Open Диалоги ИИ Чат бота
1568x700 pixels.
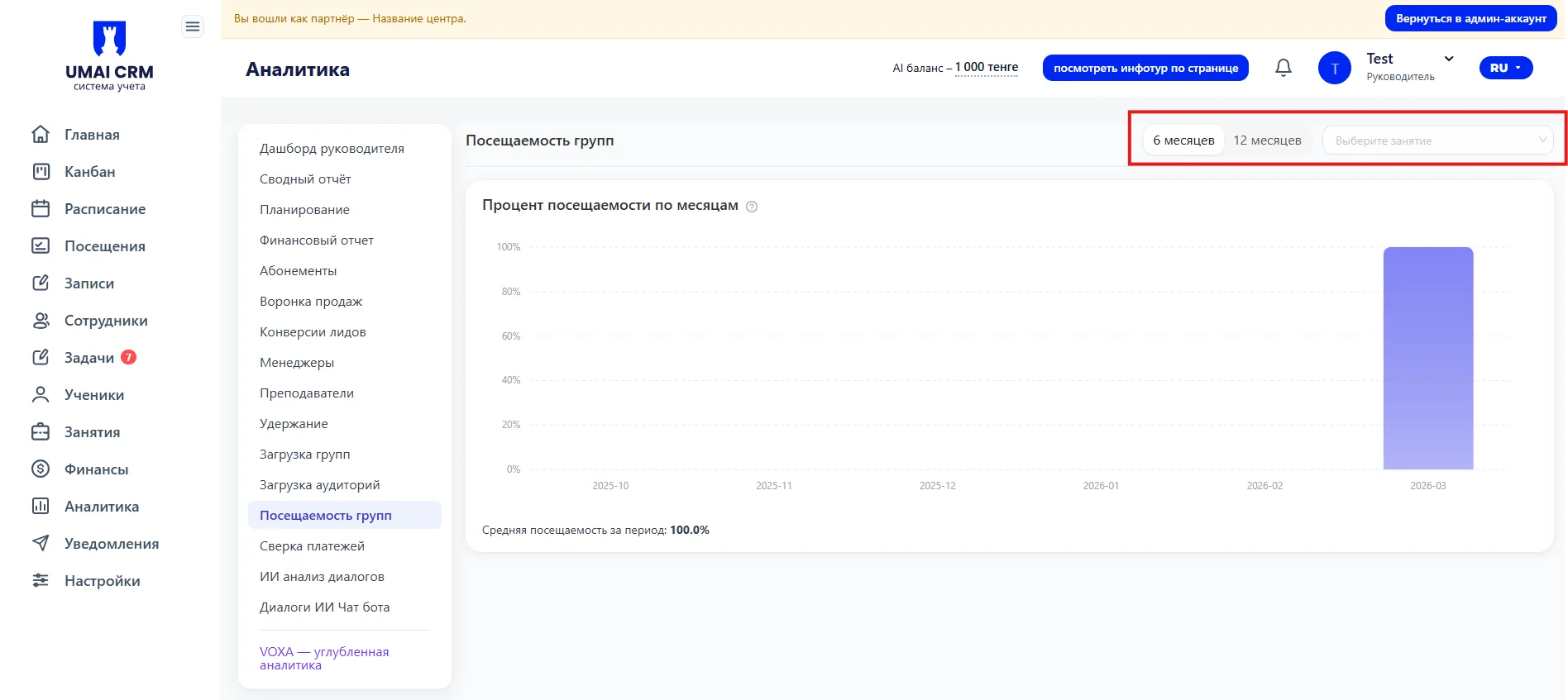click(324, 607)
